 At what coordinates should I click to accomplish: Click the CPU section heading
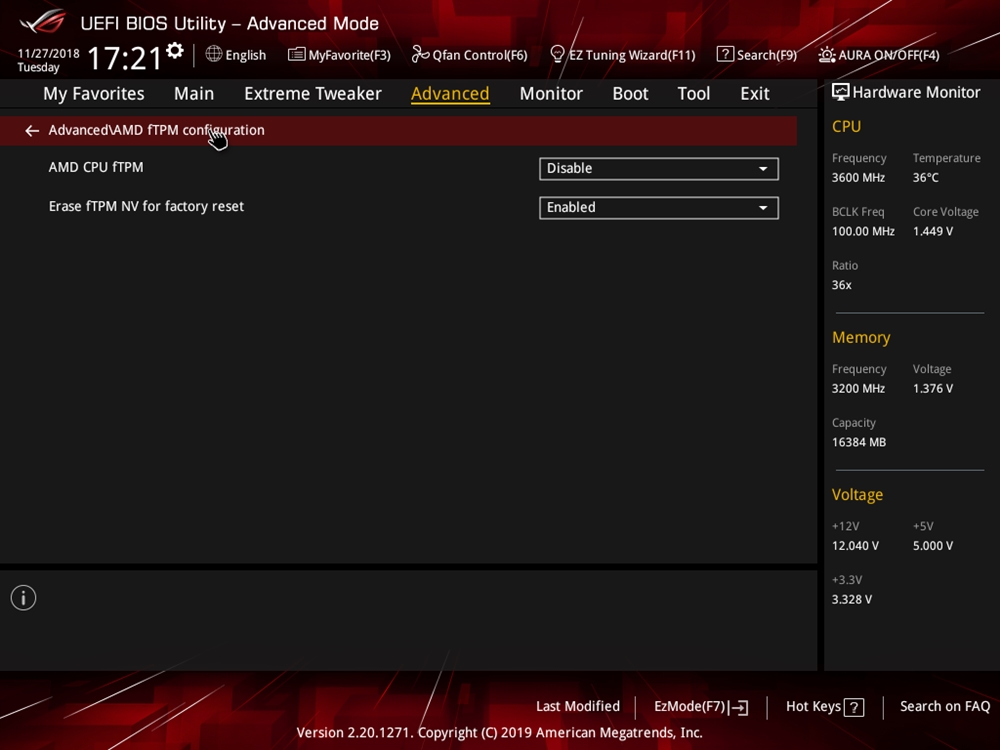click(846, 127)
